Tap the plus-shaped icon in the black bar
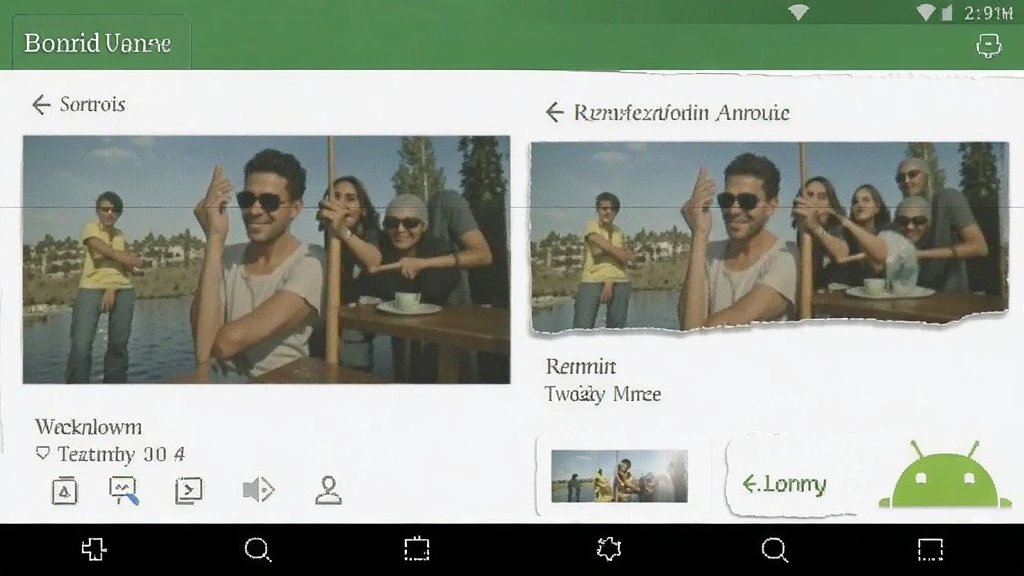 [94, 549]
